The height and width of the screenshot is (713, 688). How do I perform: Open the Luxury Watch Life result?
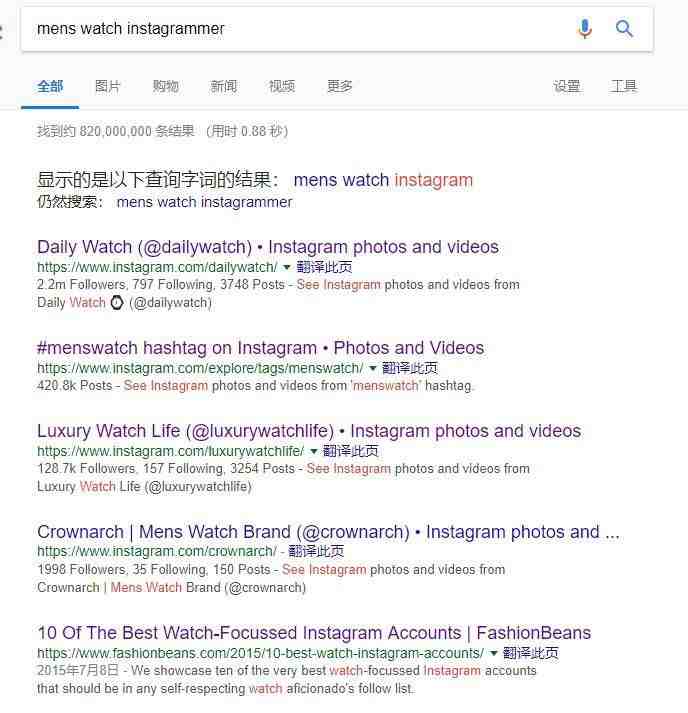tap(309, 431)
